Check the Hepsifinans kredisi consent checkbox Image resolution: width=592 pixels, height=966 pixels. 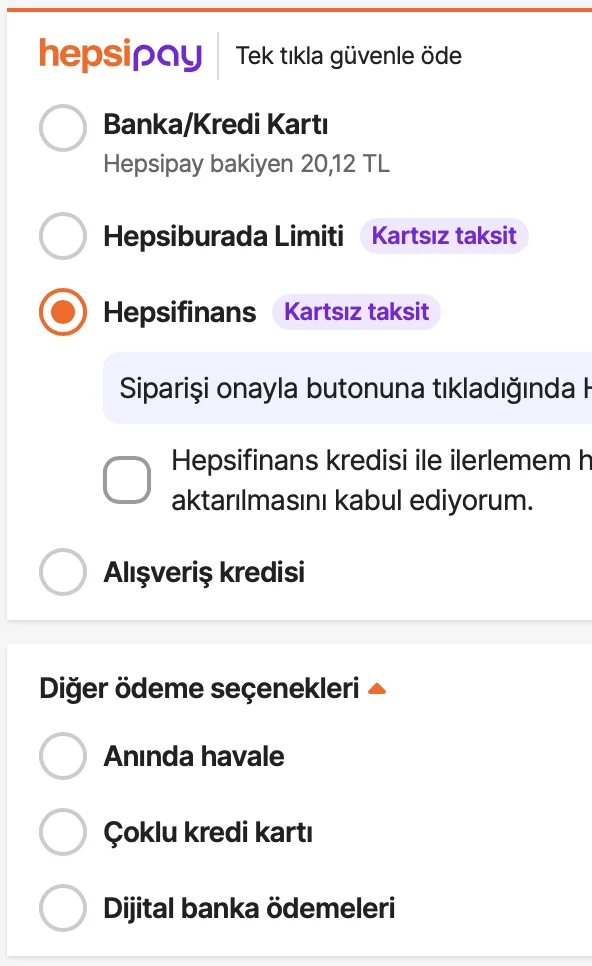127,478
